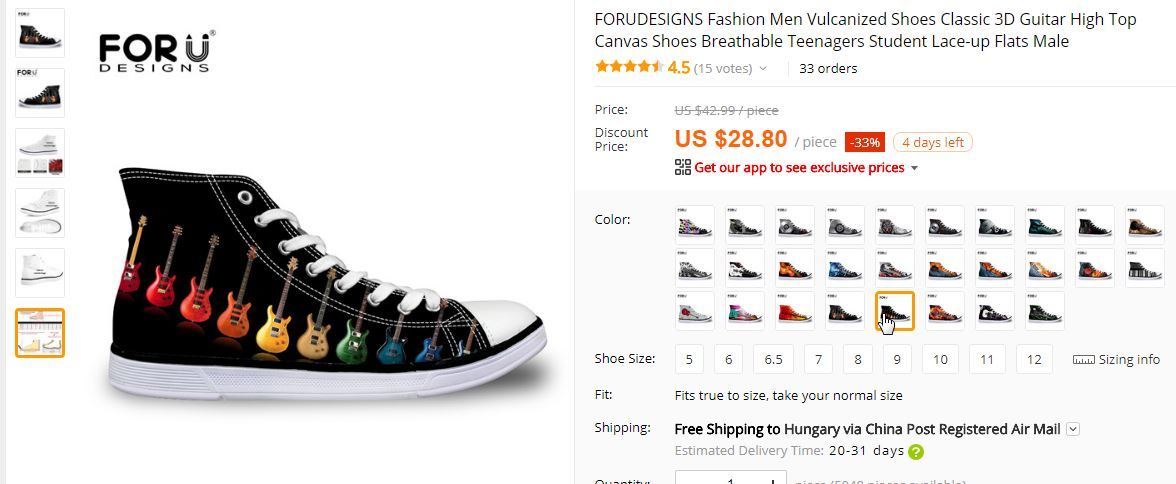Open the Sizing info ruler icon
The image size is (1176, 484).
tap(1084, 360)
